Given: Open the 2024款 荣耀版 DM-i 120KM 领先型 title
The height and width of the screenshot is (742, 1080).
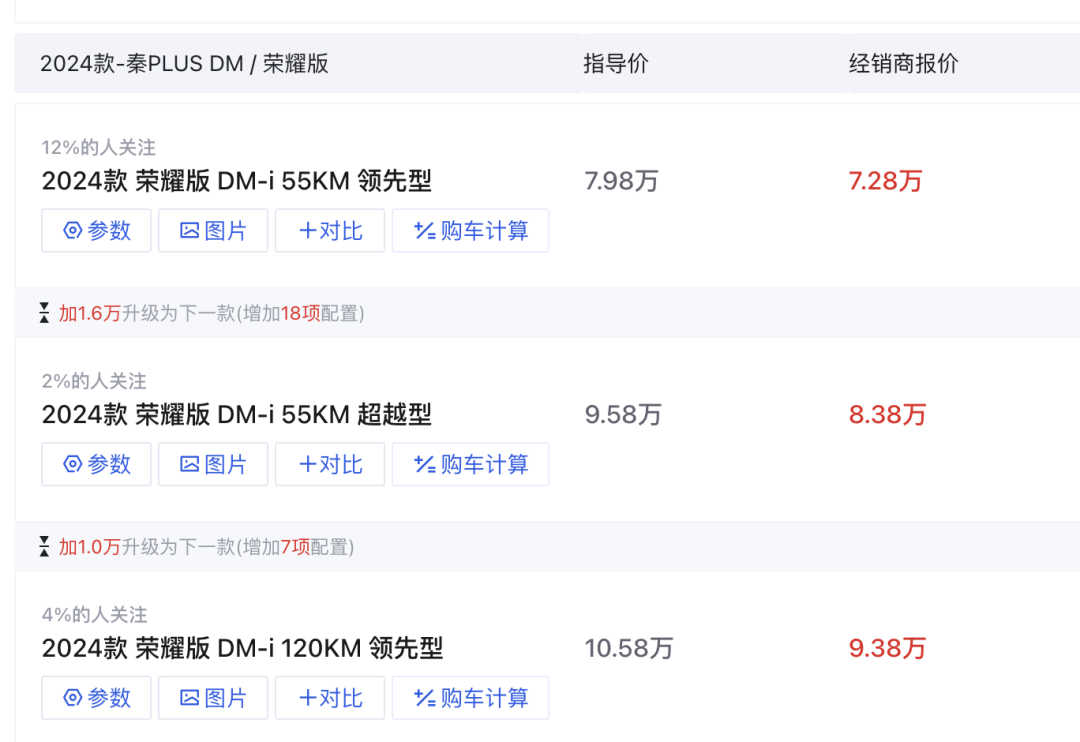Looking at the screenshot, I should pos(242,648).
